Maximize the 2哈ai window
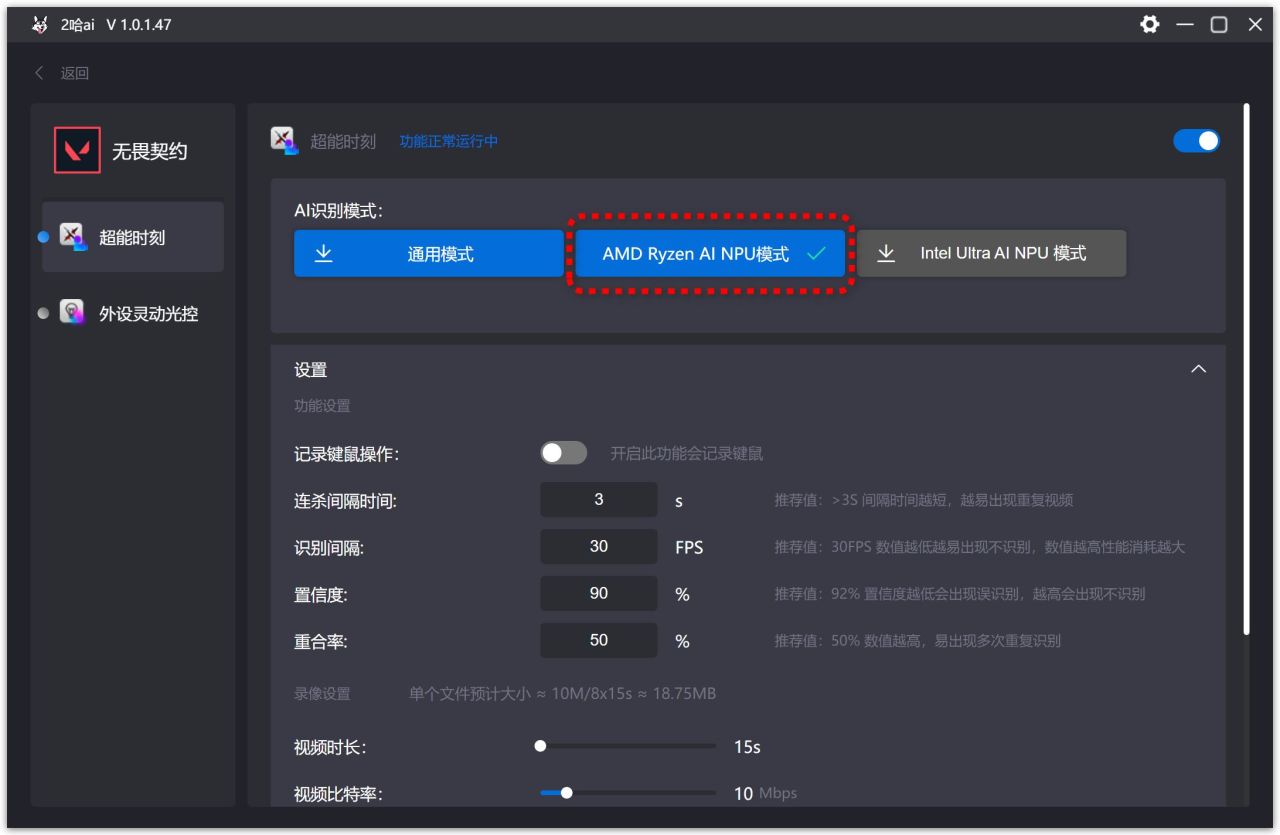 pos(1219,25)
